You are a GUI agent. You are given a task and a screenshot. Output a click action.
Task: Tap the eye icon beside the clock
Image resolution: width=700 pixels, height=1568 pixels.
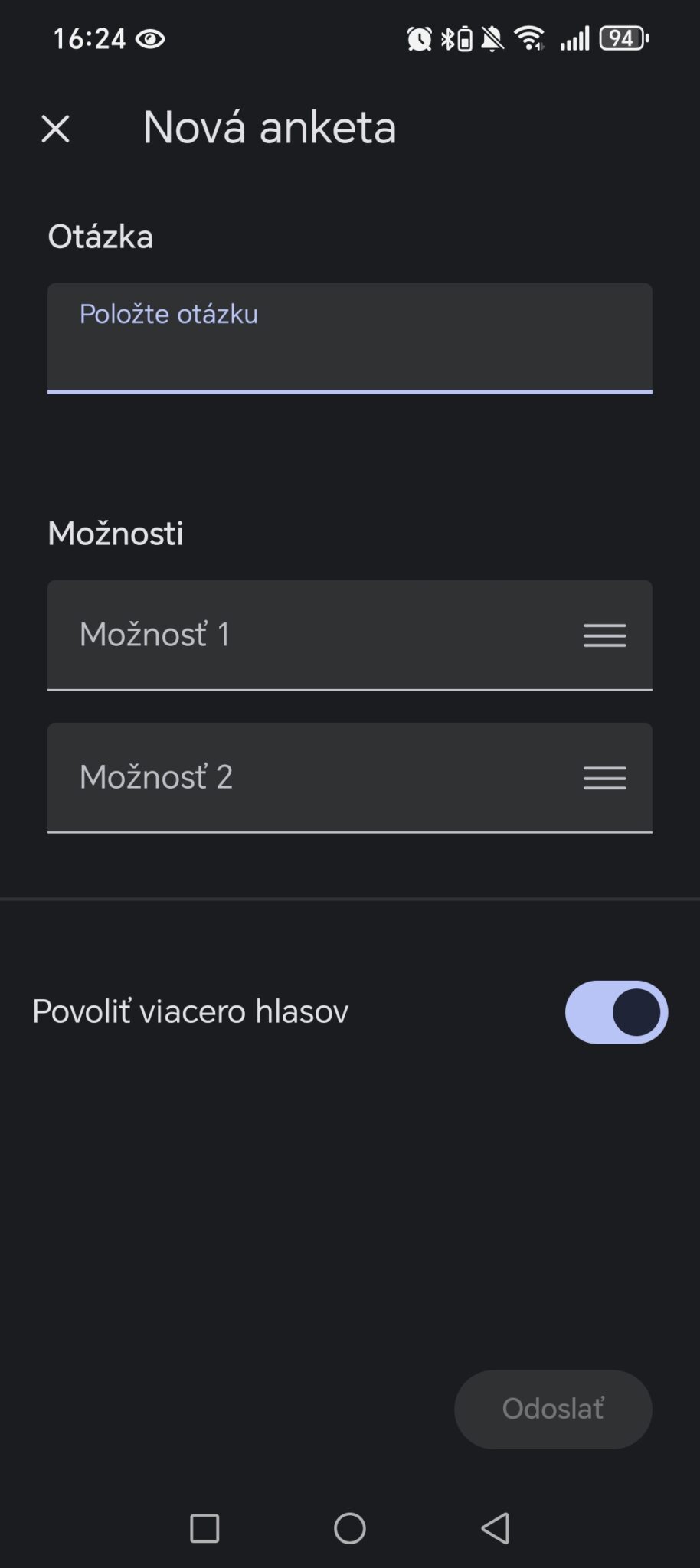coord(150,38)
